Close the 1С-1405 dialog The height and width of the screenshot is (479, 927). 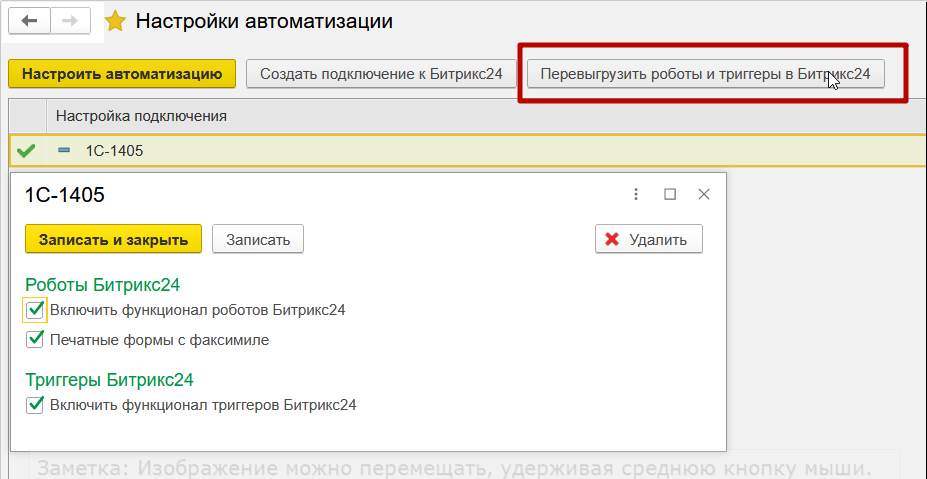(704, 194)
